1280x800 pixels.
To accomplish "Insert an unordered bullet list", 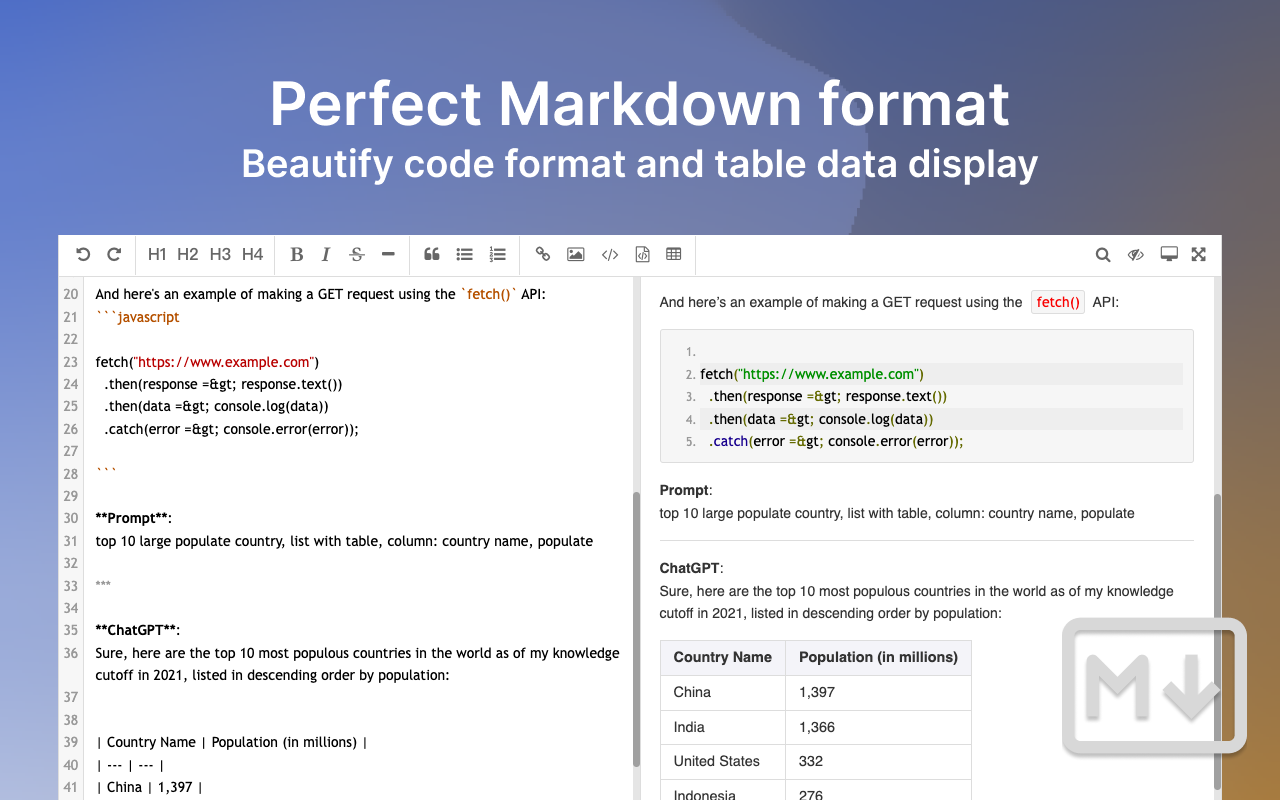I will [x=464, y=255].
